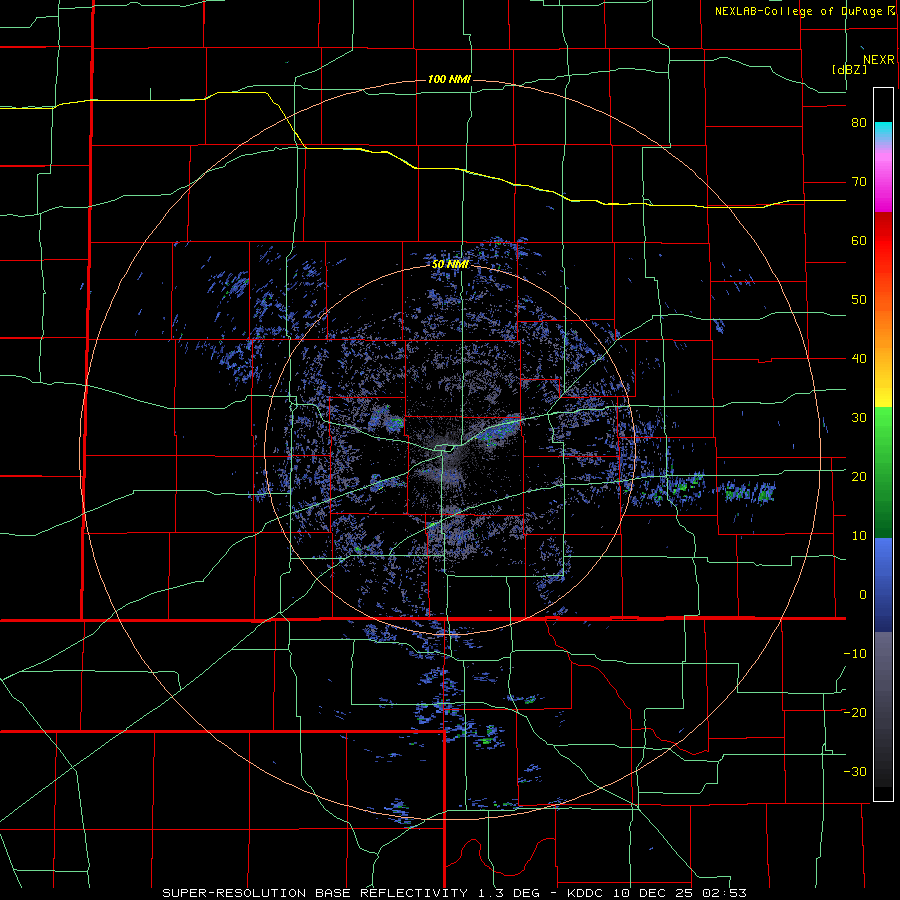Click the "100 NMI" range ring label
Viewport: 900px width, 900px height.
tap(449, 79)
